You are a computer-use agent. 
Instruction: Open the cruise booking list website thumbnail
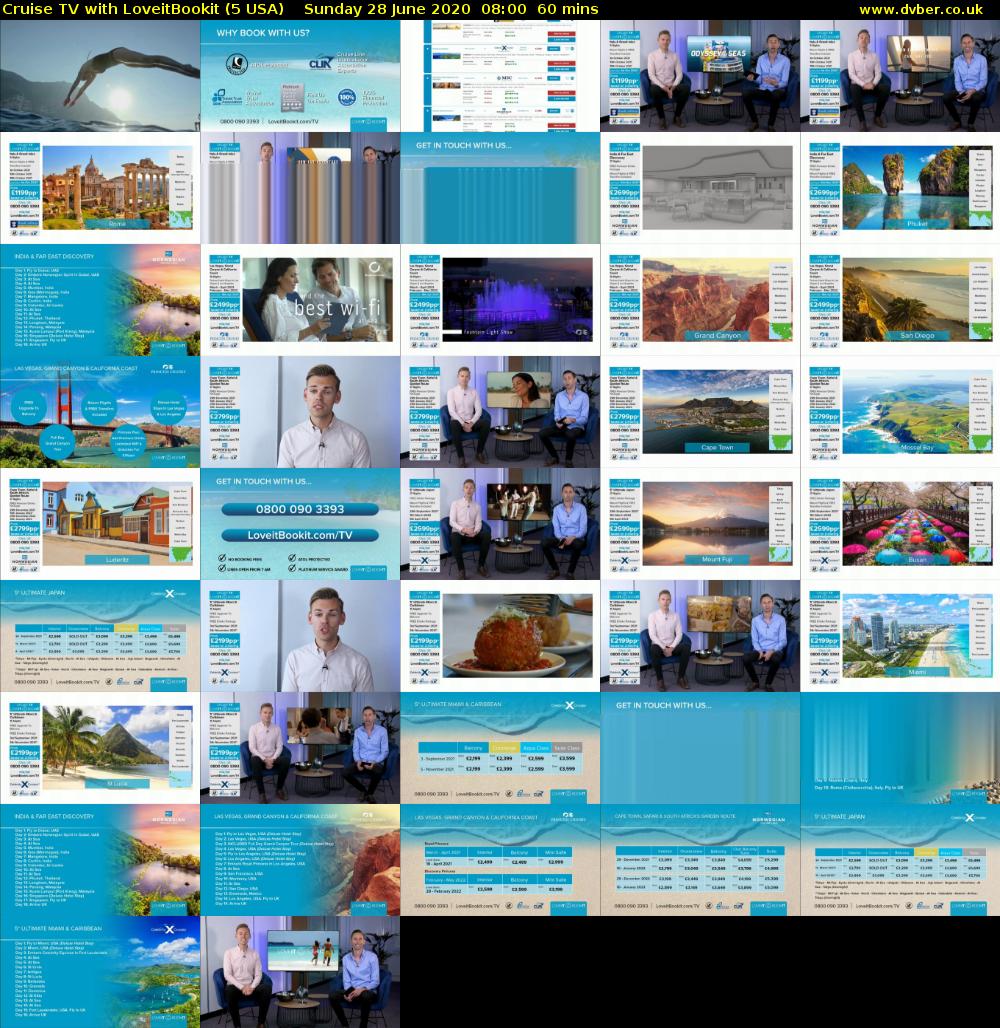click(x=500, y=75)
